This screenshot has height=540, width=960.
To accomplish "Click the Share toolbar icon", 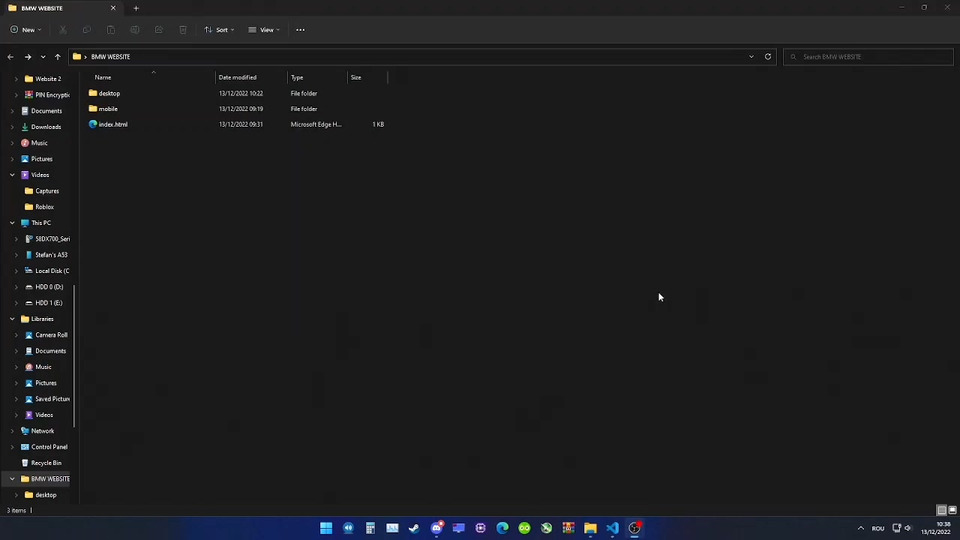I will [x=159, y=29].
